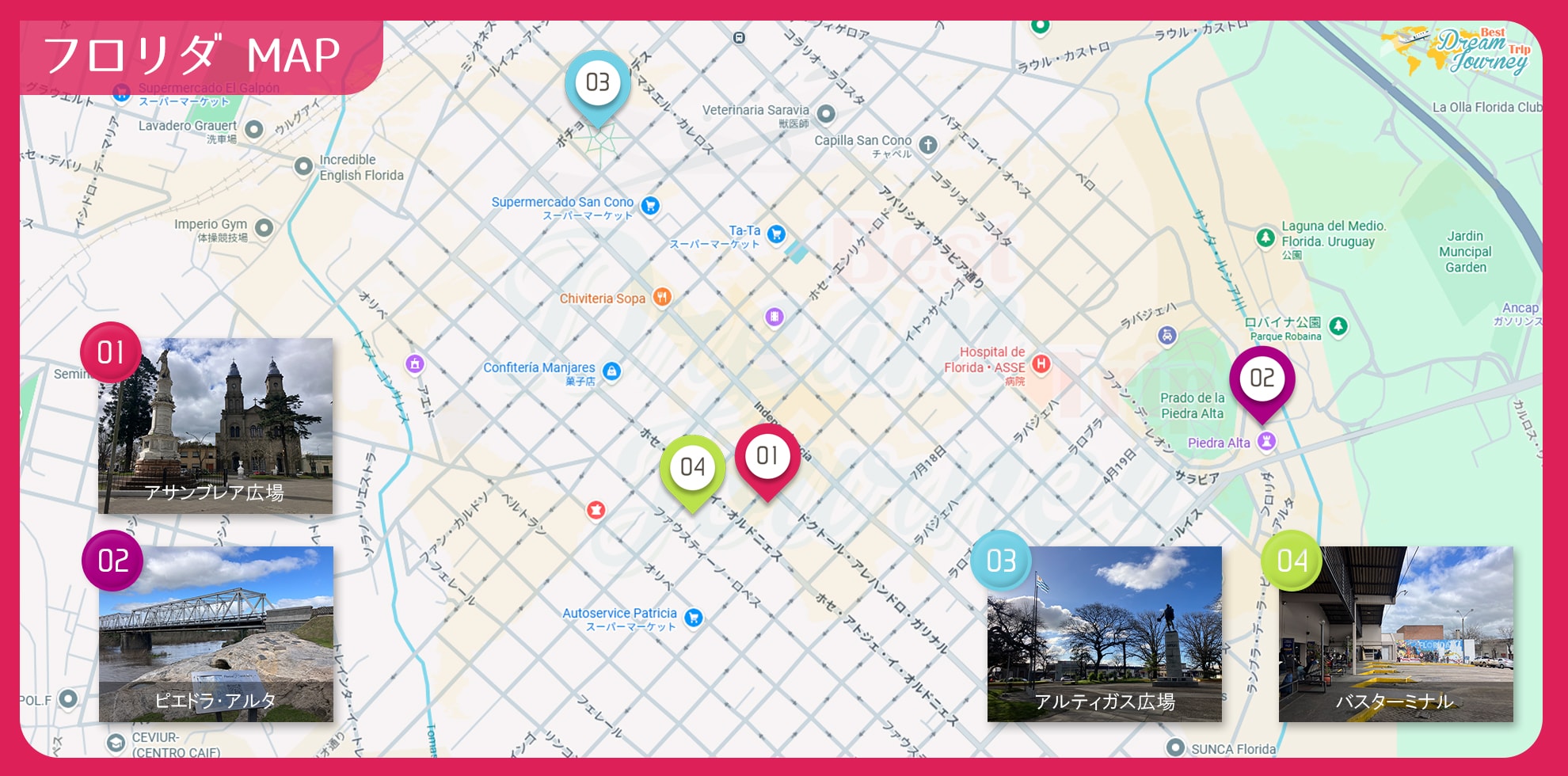Click the shopping bag icon beside Confitería Manjares
Image resolution: width=1568 pixels, height=776 pixels.
611,371
